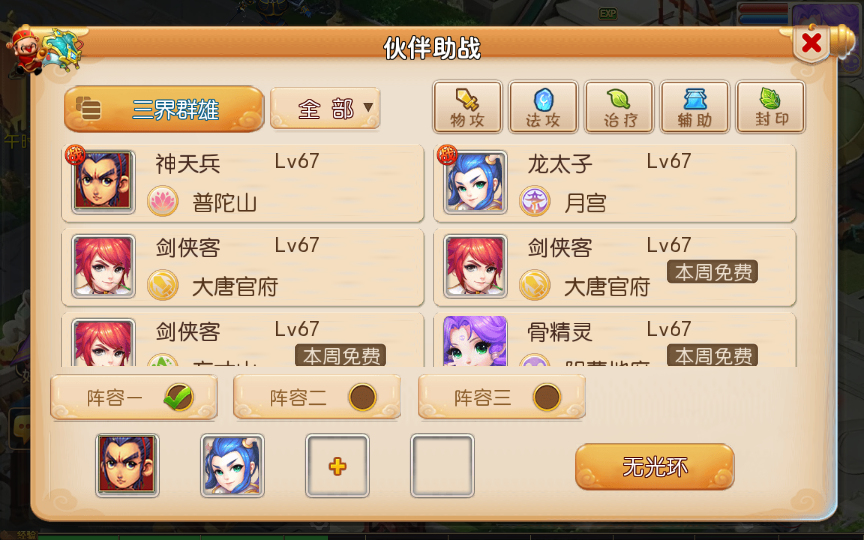Choose the free-this-week 骨精灵 companion
This screenshot has height=540, width=864.
click(615, 339)
